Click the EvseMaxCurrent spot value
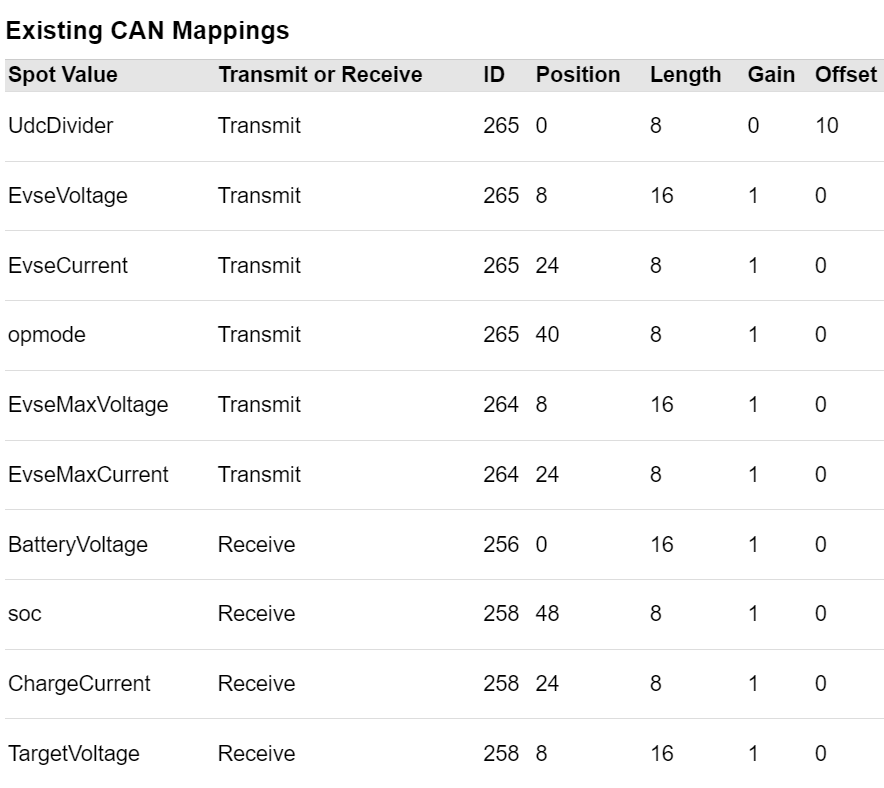The image size is (884, 788). click(x=88, y=475)
